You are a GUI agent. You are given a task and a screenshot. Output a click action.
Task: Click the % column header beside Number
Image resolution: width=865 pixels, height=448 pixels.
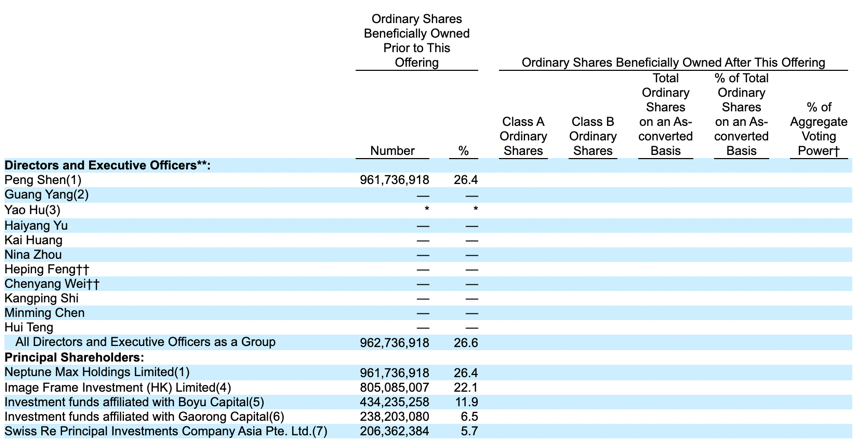[x=463, y=151]
